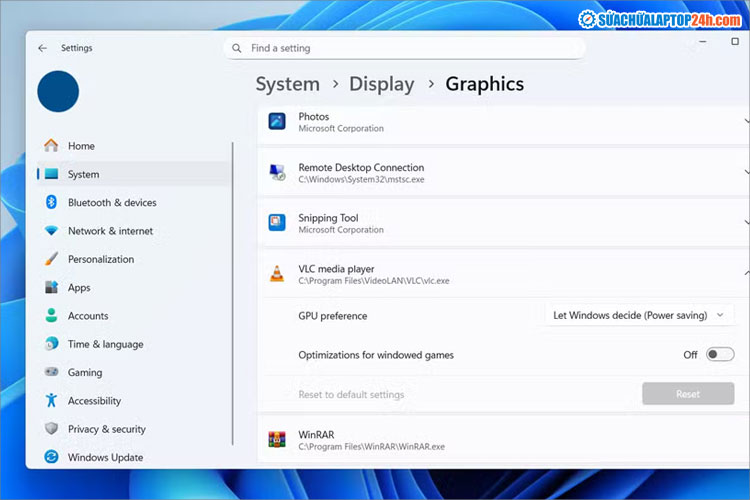Image resolution: width=750 pixels, height=500 pixels.
Task: Click the Bluetooth & devices sidebar icon
Action: [x=51, y=202]
